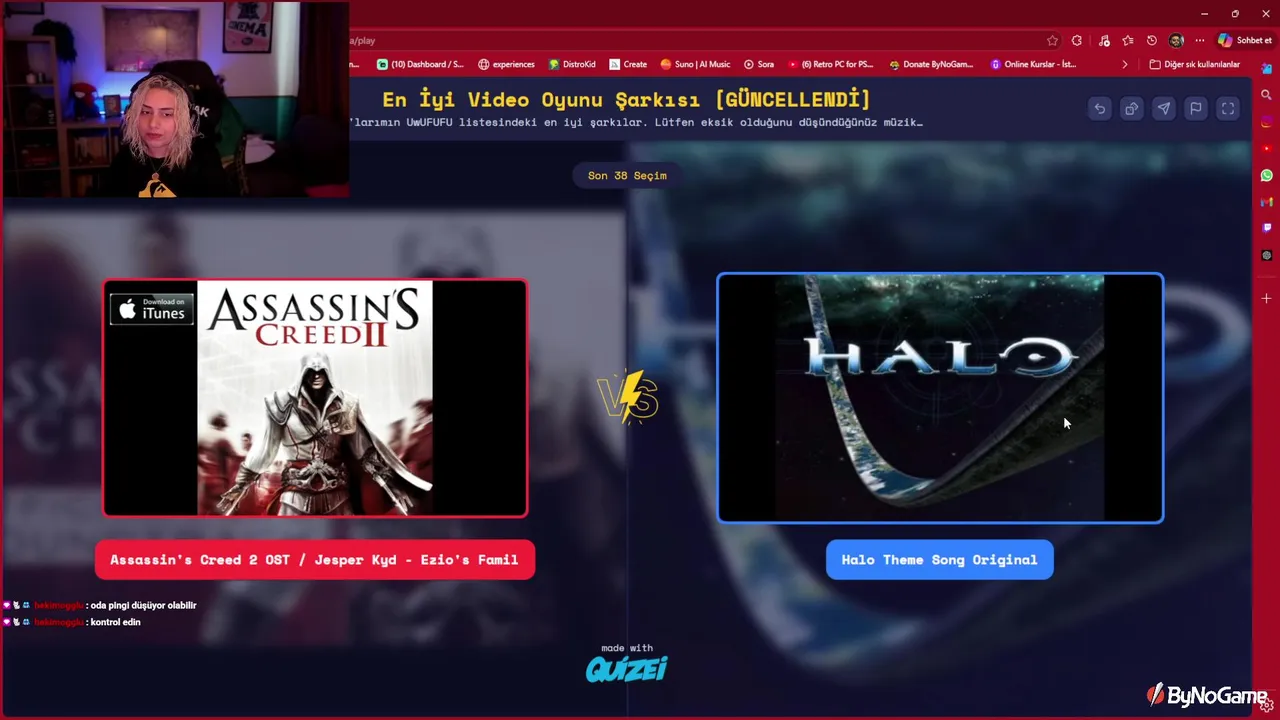This screenshot has width=1280, height=720.
Task: Click the quiz description text under title
Action: [636, 122]
